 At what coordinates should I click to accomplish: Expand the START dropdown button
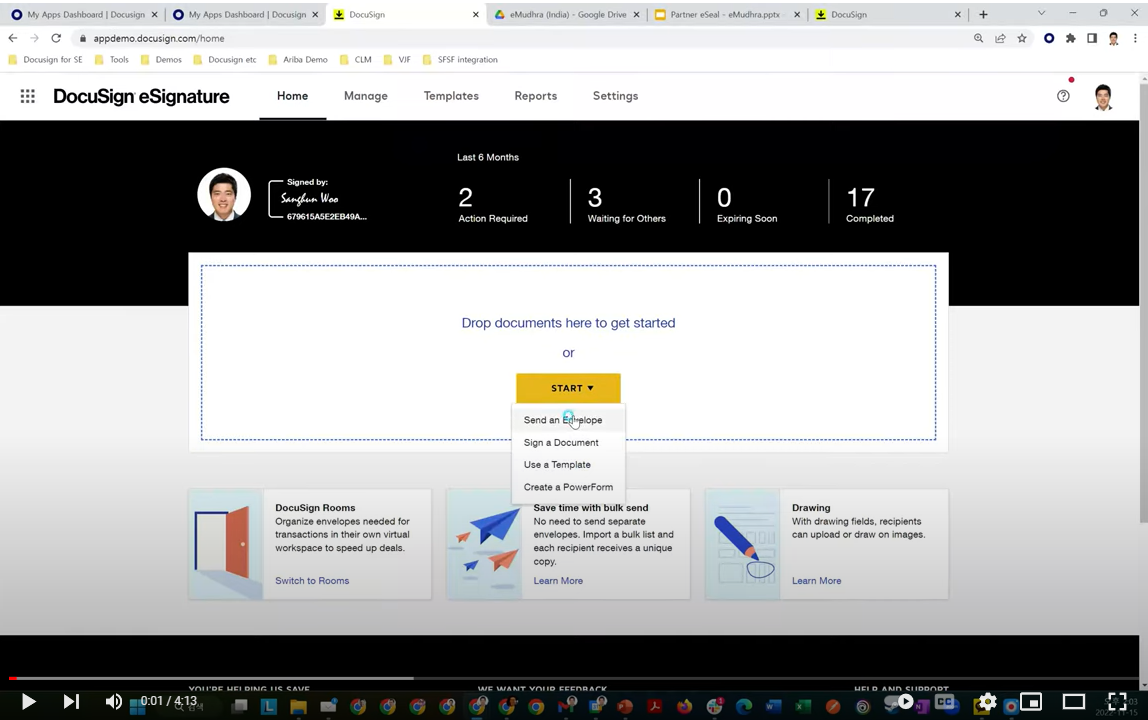tap(568, 388)
